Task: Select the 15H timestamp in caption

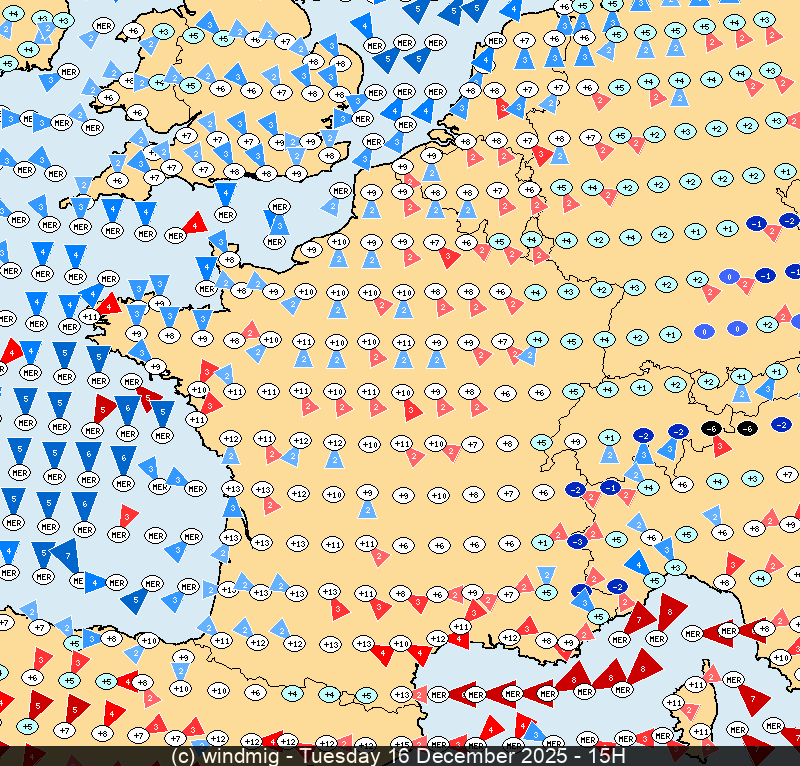Action: coord(607,756)
